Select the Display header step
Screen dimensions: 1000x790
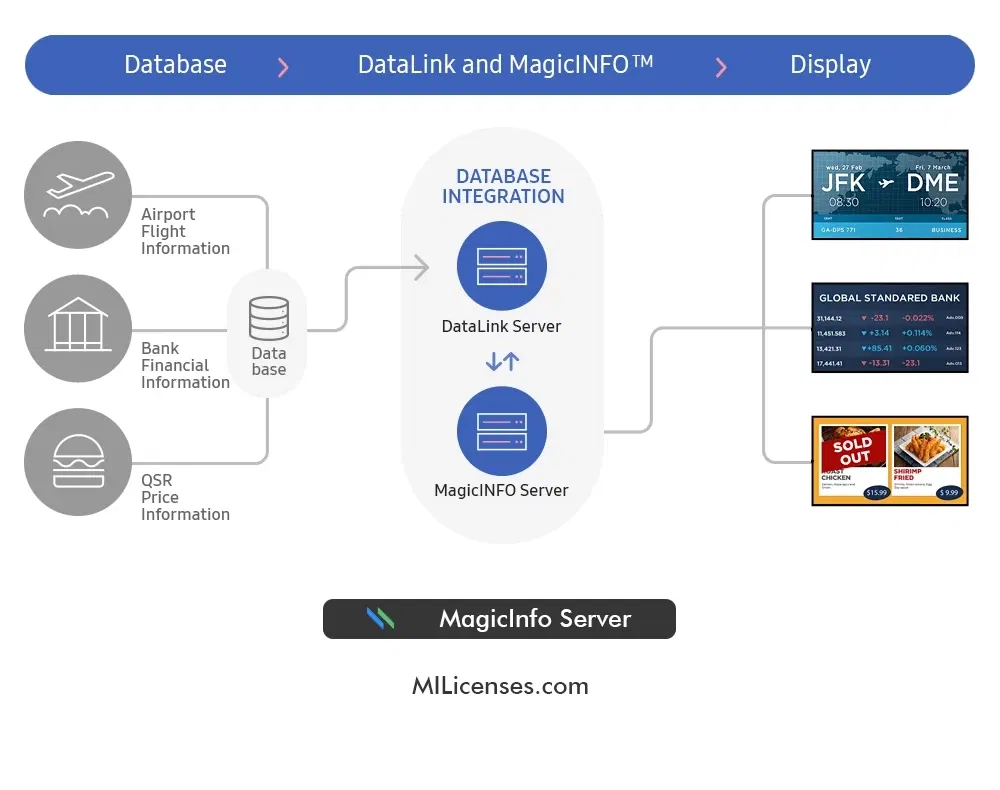[830, 64]
